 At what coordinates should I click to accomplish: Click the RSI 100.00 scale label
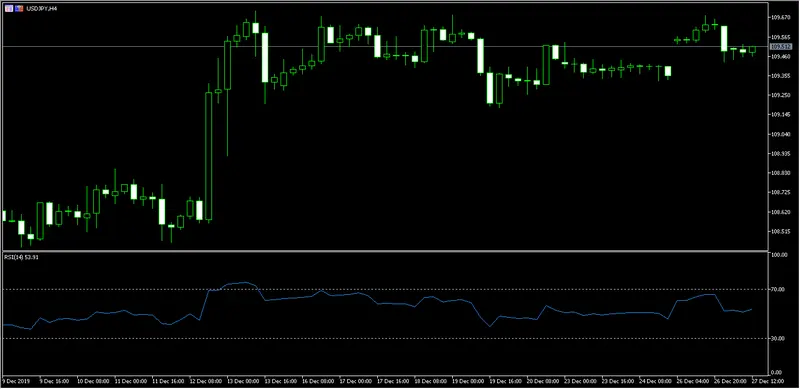(x=779, y=255)
